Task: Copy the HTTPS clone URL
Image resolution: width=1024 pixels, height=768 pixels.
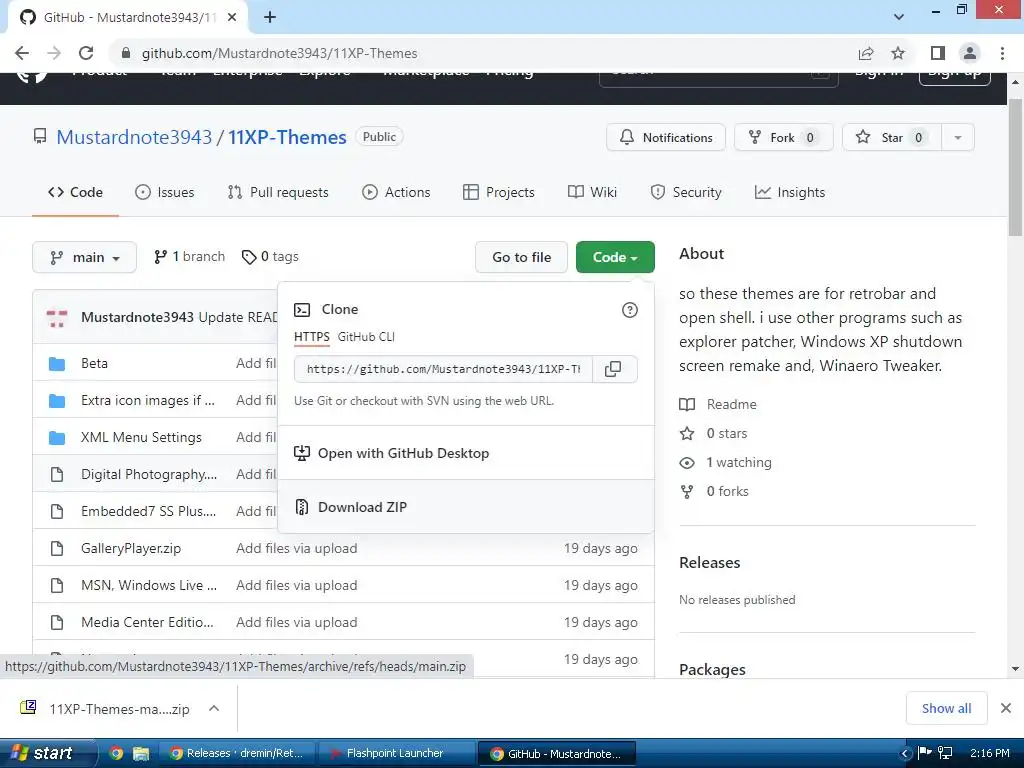Action: coord(613,369)
